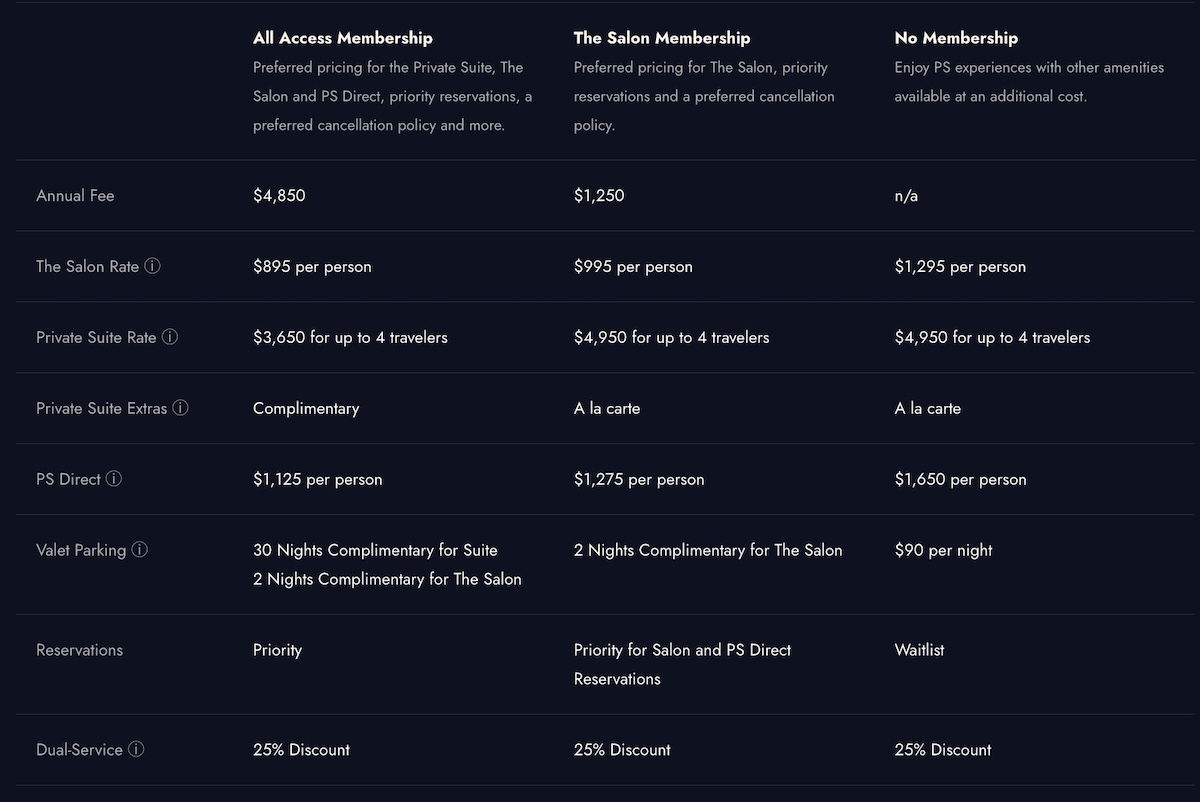Click the Reservations row label

pos(79,650)
